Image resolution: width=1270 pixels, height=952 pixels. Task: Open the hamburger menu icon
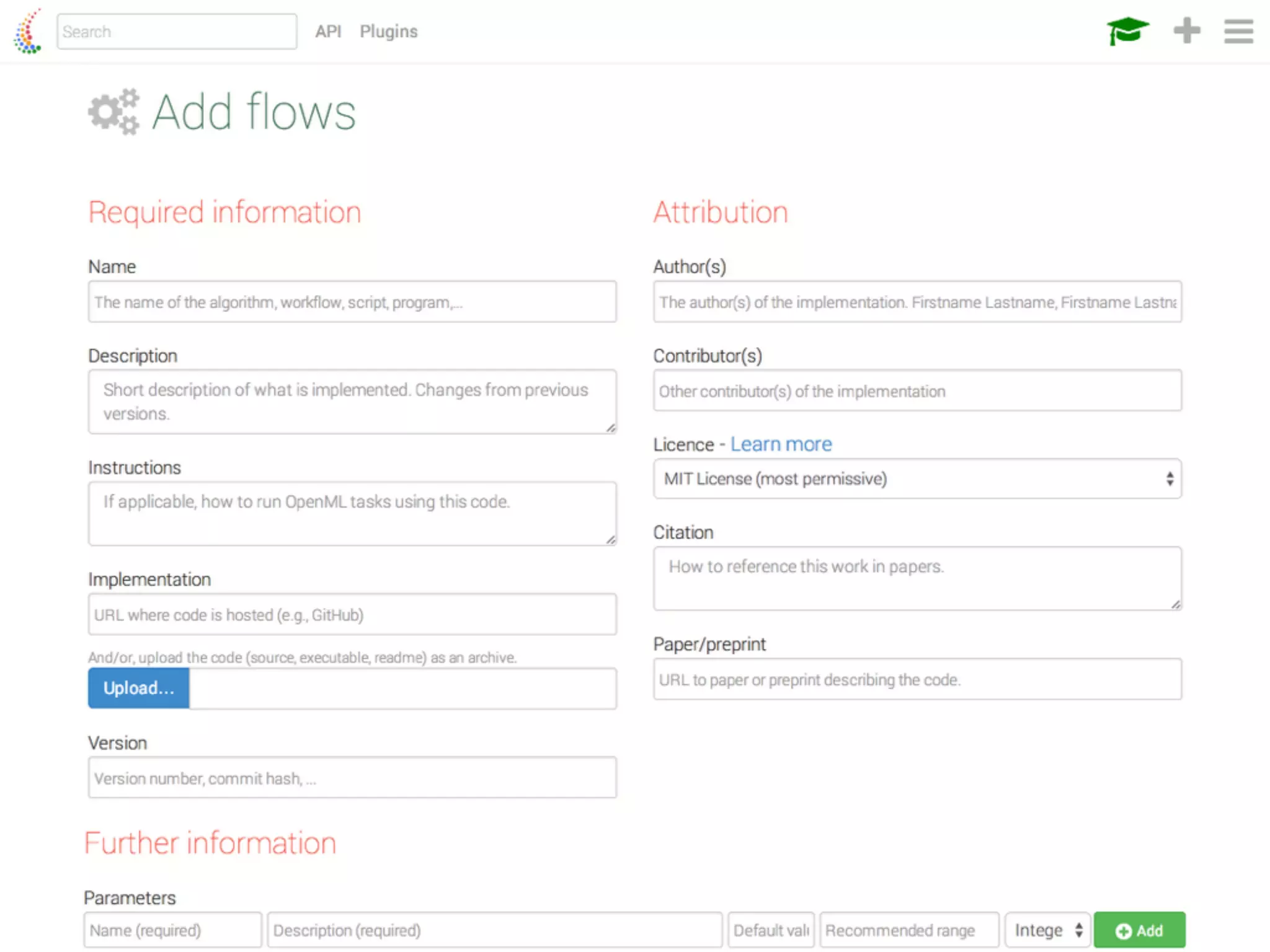click(1238, 31)
